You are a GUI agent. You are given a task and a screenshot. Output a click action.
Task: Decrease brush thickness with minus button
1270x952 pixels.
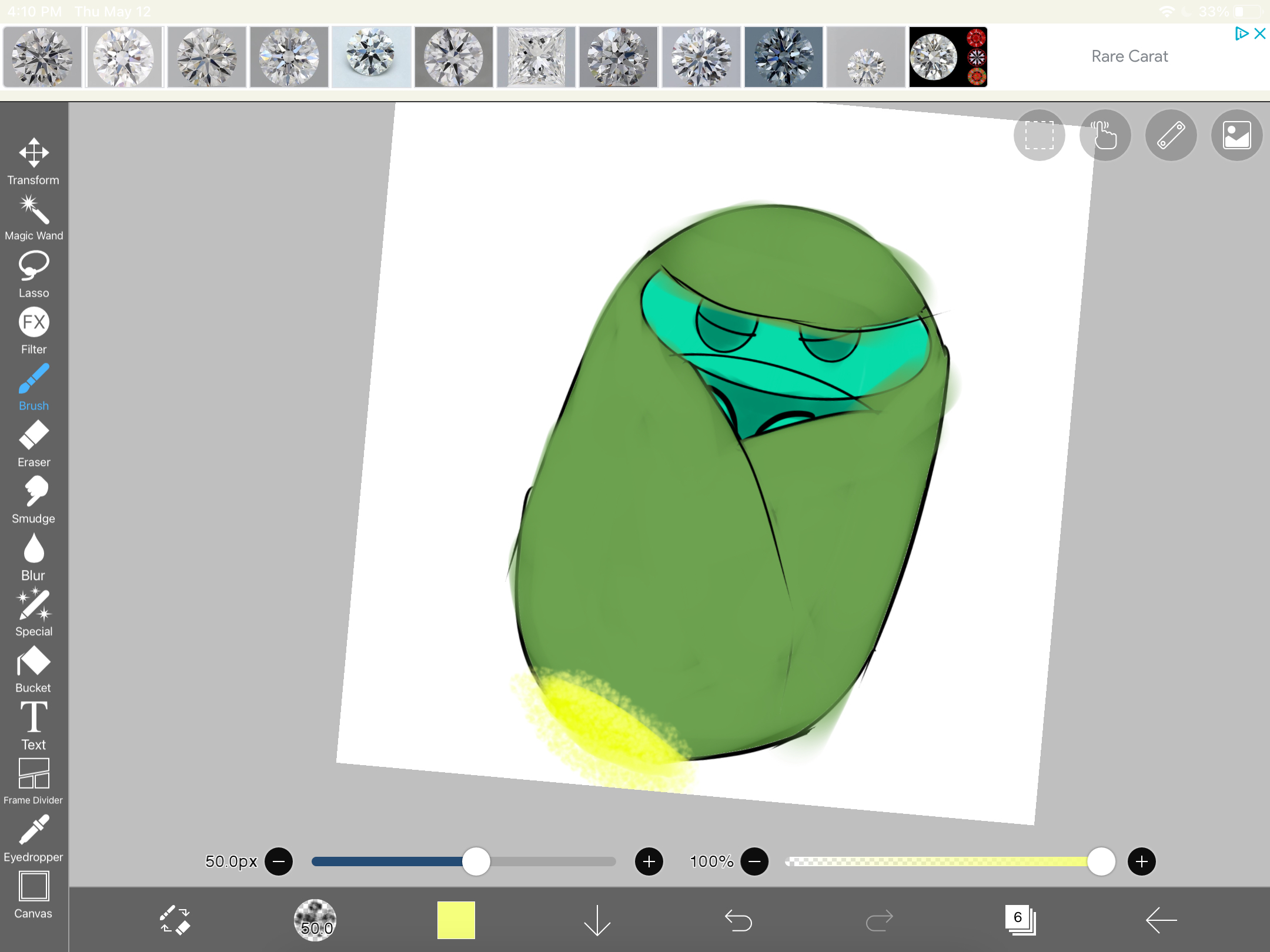pyautogui.click(x=279, y=862)
